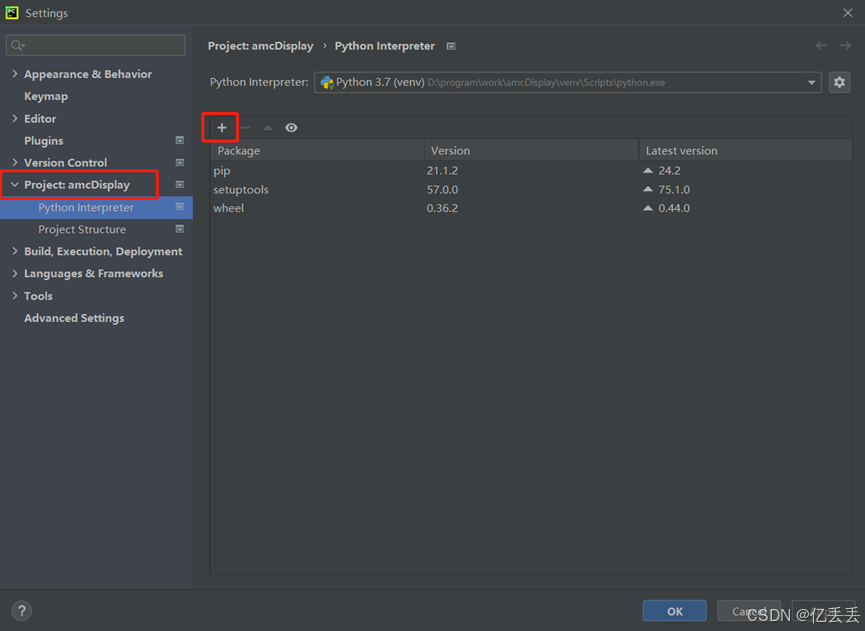
Task: Collapse the Project: amcDisplay section
Action: [15, 185]
